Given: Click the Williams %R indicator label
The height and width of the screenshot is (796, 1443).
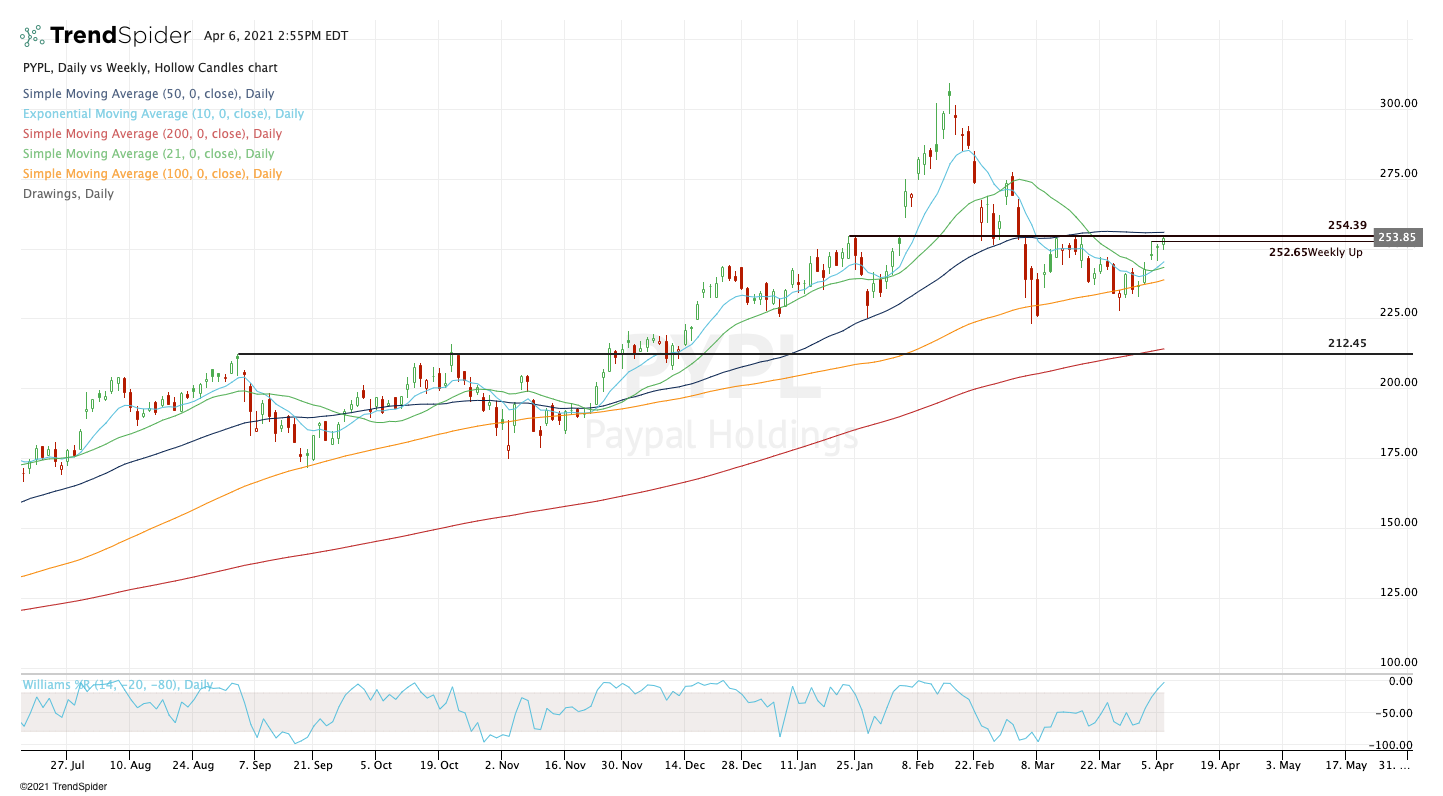Looking at the screenshot, I should pyautogui.click(x=118, y=685).
